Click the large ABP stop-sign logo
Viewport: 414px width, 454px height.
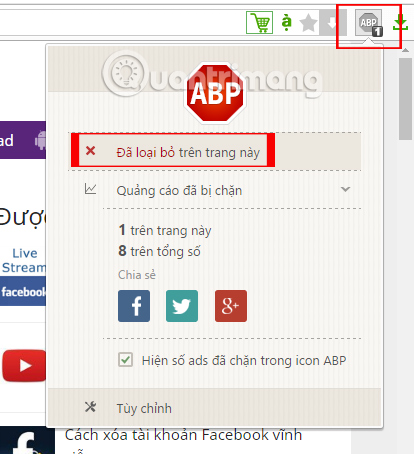click(x=215, y=93)
